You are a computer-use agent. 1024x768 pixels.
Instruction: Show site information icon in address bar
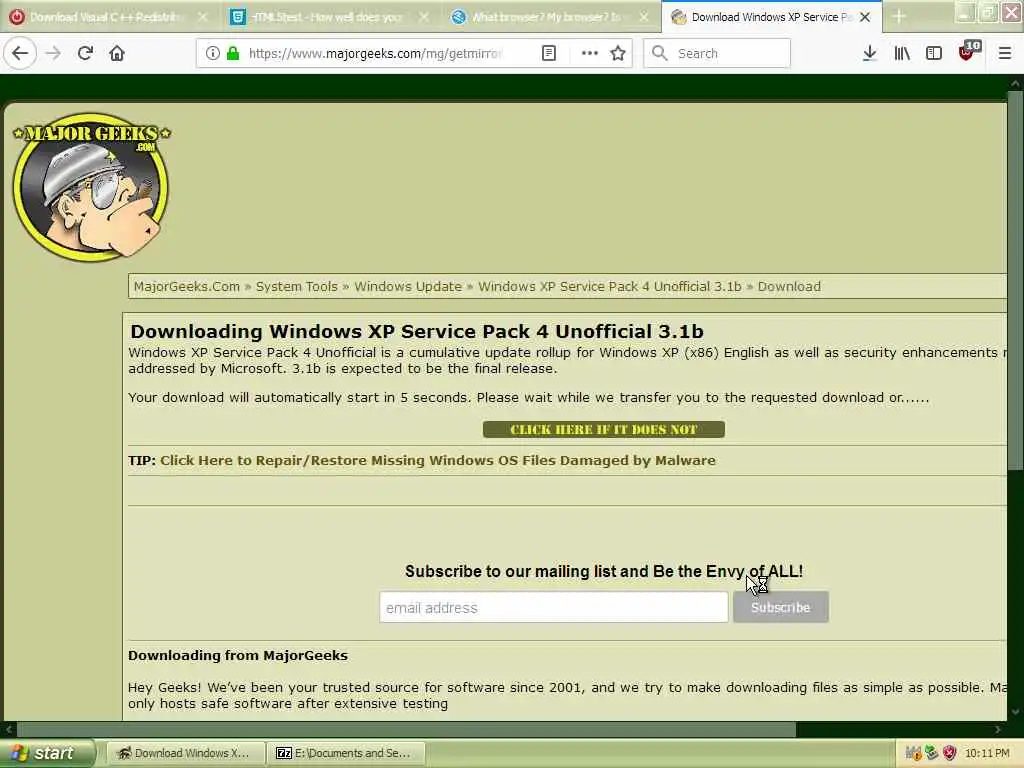(212, 53)
